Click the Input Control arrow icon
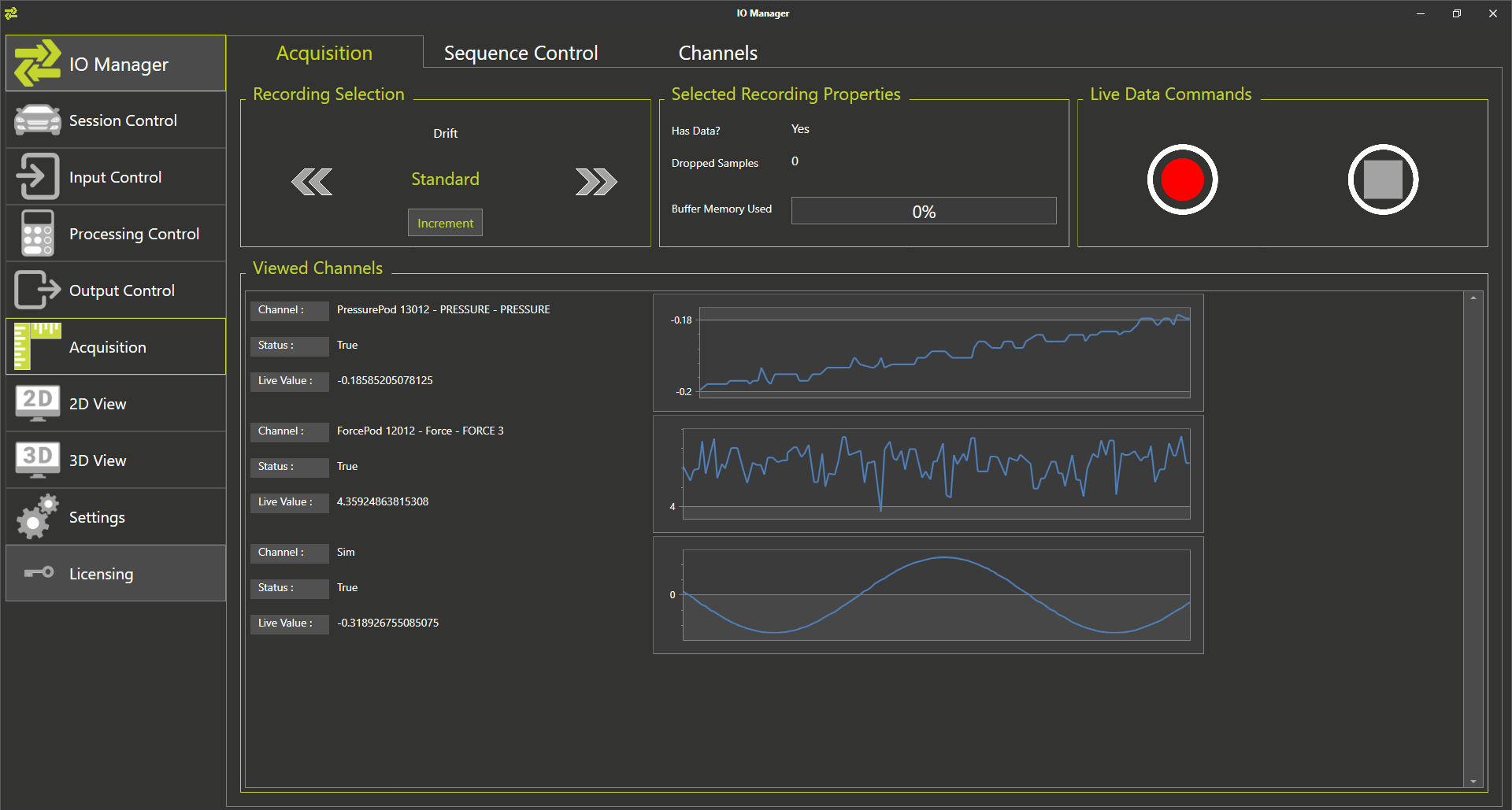This screenshot has width=1512, height=810. click(x=37, y=177)
